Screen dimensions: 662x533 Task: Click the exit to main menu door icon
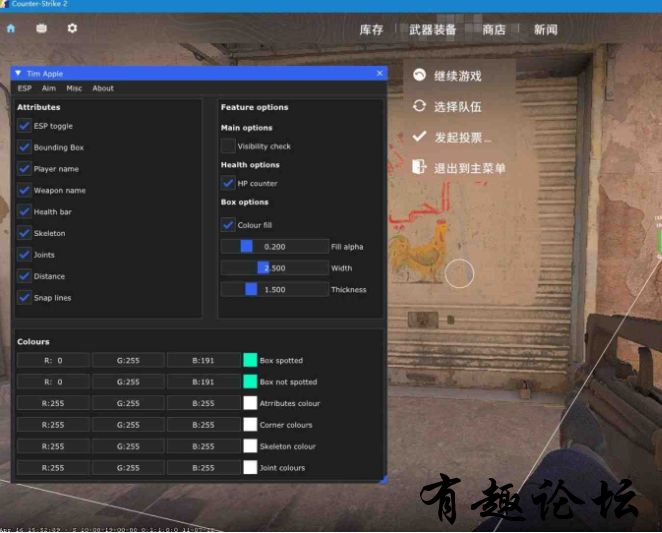419,167
